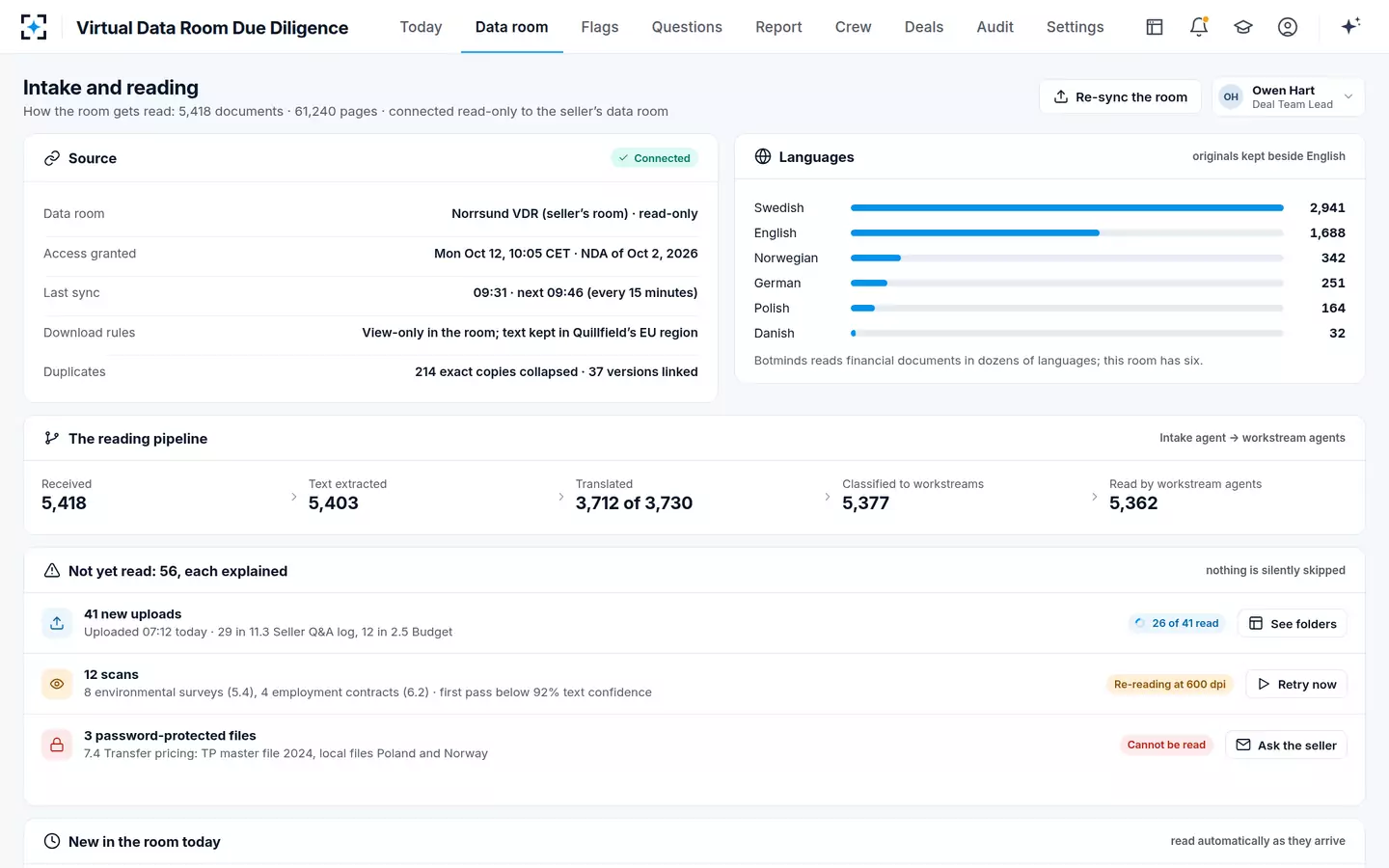Viewport: 1389px width, 868px height.
Task: Click the 26 of 41 read badge
Action: coord(1177,623)
